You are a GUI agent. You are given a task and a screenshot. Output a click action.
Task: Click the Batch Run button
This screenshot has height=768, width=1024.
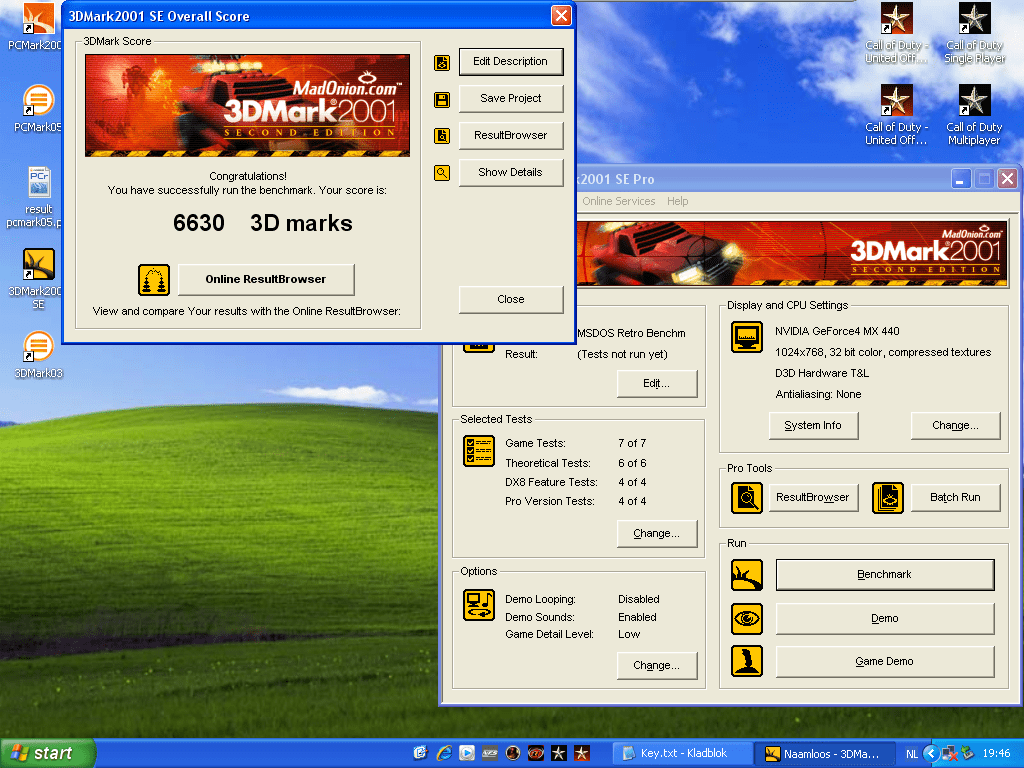pos(955,498)
